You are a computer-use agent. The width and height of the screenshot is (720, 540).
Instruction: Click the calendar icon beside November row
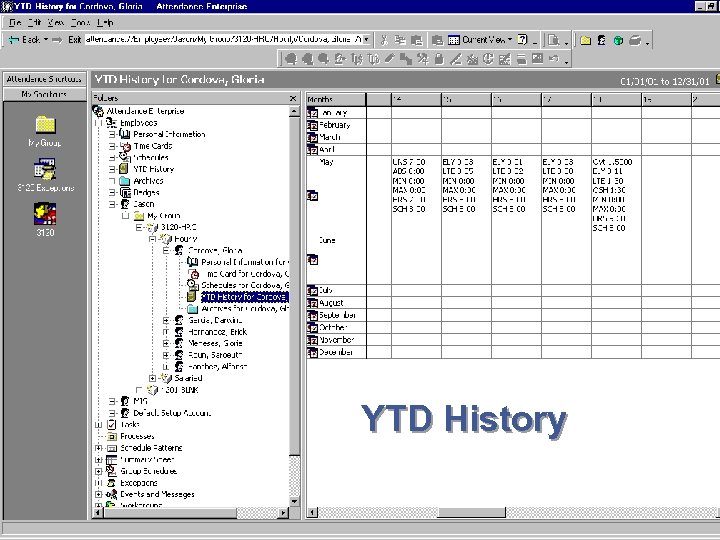[x=312, y=340]
